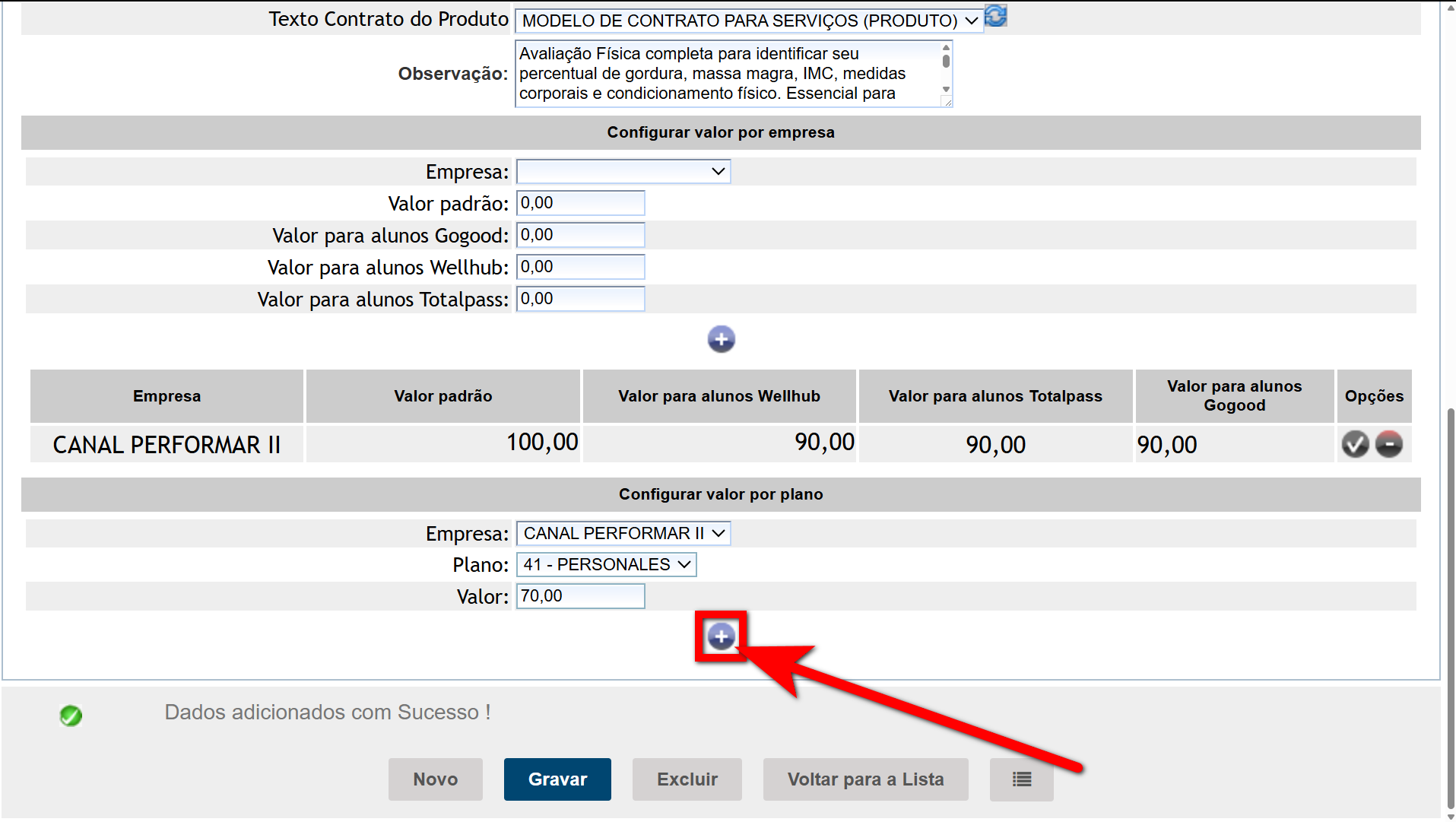The image size is (1456, 822).
Task: Click the list icon button beside Voltar
Action: pos(1021,779)
